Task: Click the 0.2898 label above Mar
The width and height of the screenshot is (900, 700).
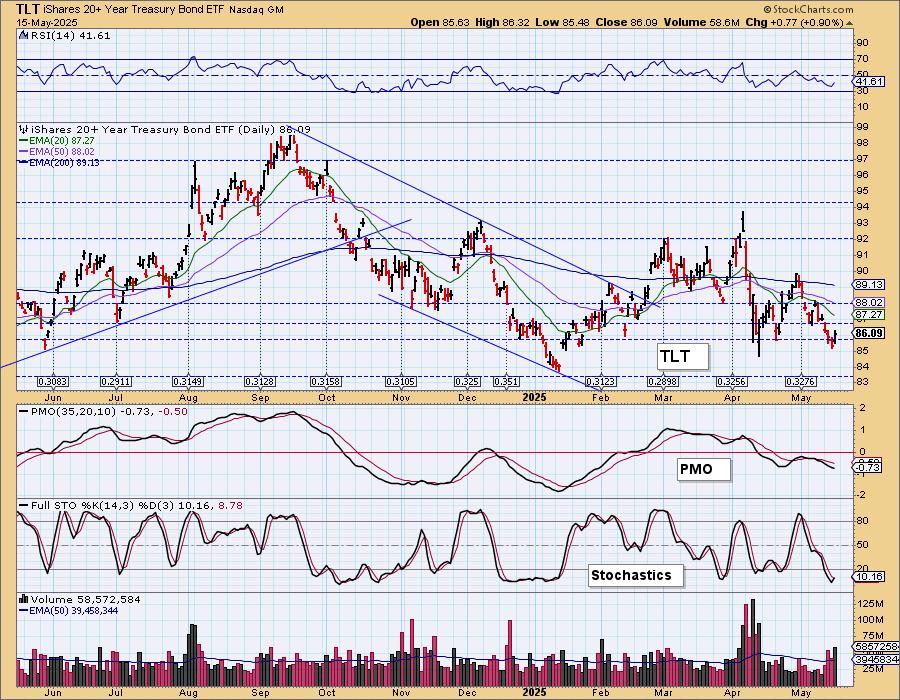Action: [664, 382]
